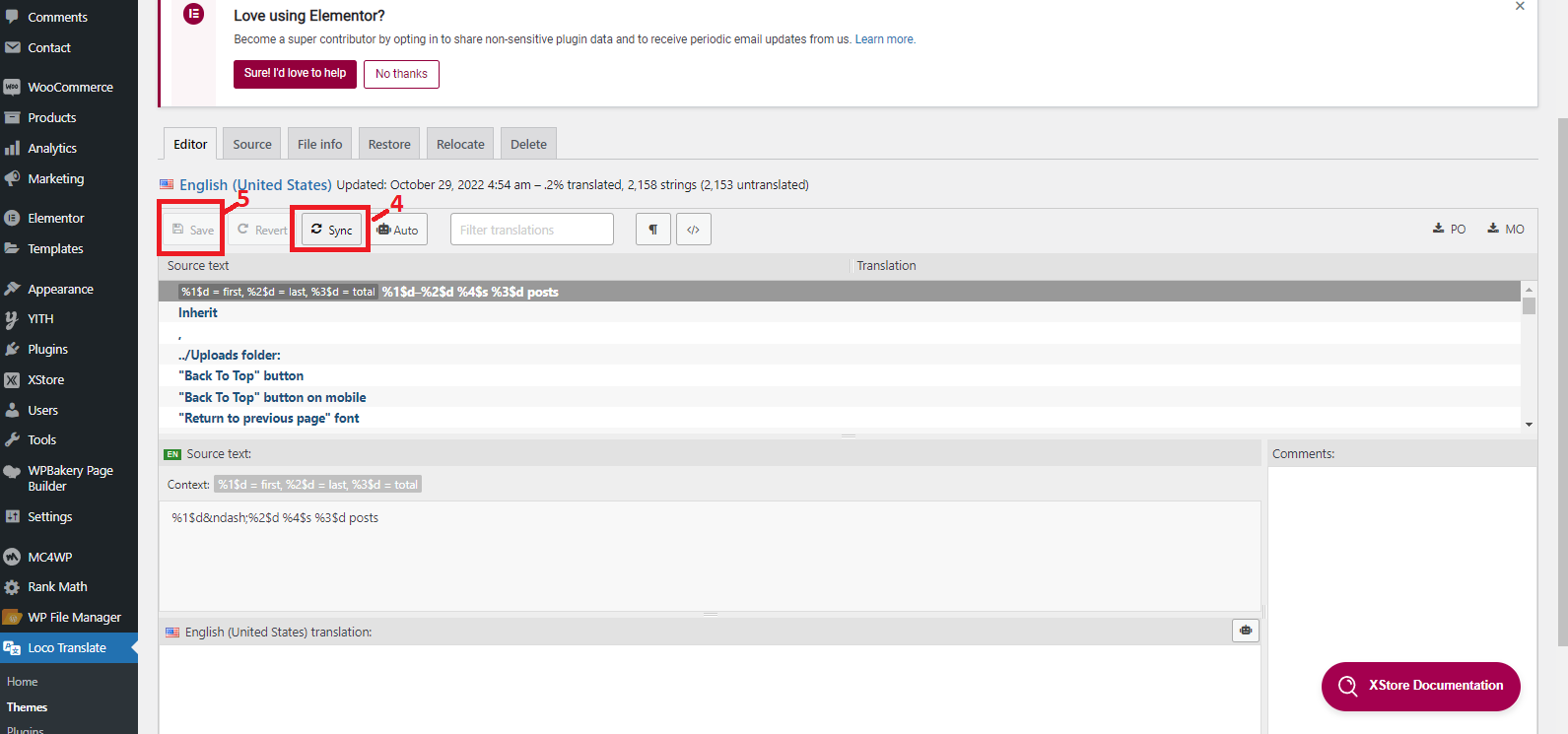This screenshot has width=1568, height=734.
Task: Select the "../Uploads folder:" string row
Action: 840,355
